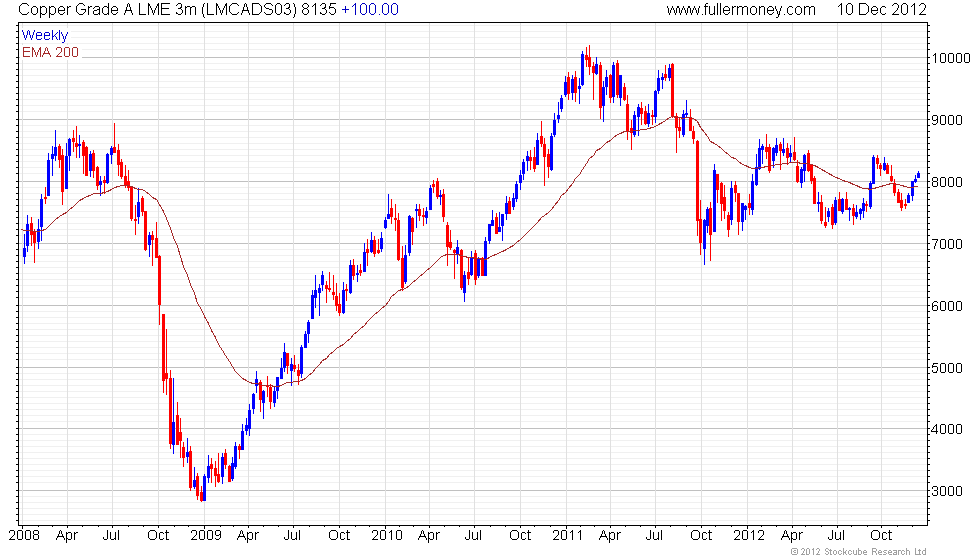Image resolution: width=980 pixels, height=560 pixels.
Task: Select the ticker code (LMCADS03)
Action: (x=249, y=9)
